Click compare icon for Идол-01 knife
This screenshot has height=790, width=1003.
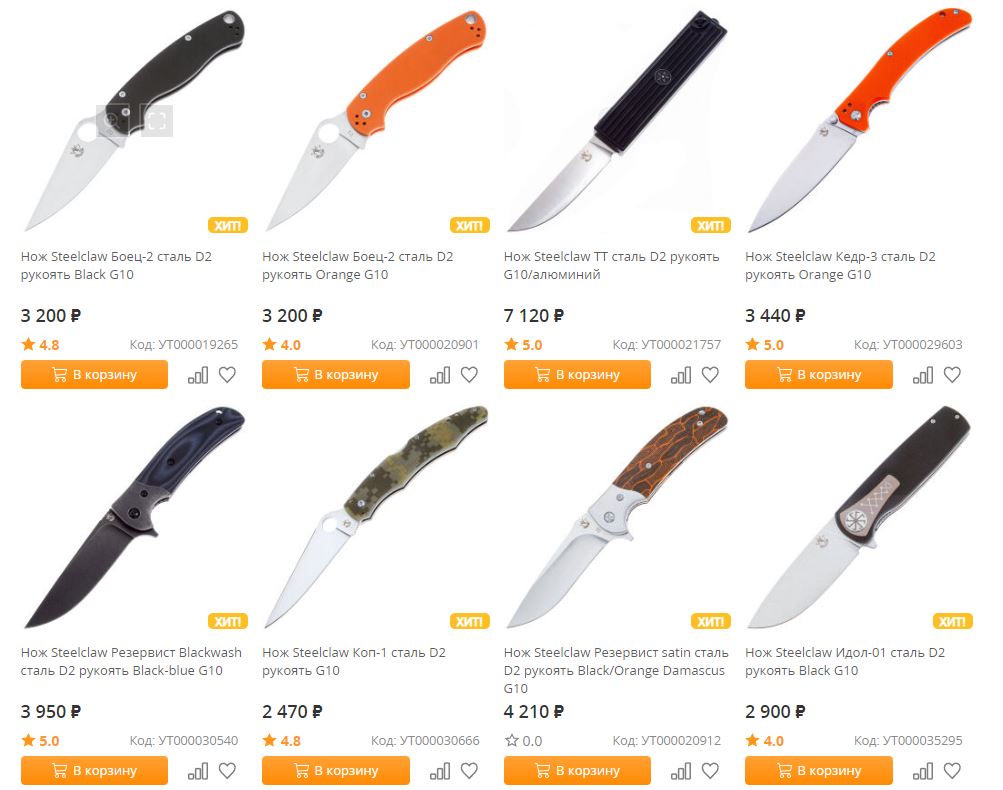point(922,771)
